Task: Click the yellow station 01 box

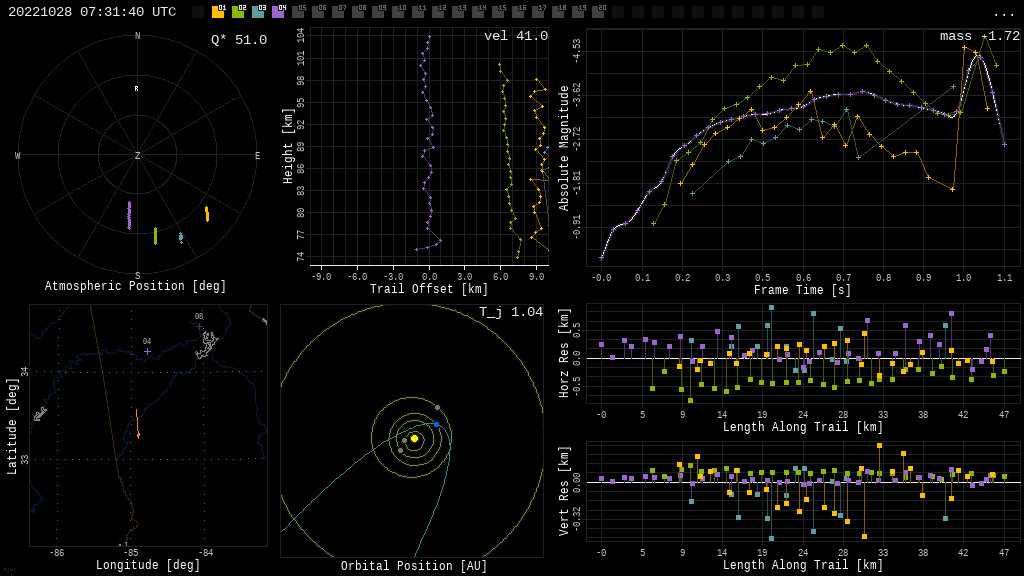Action: tap(218, 12)
